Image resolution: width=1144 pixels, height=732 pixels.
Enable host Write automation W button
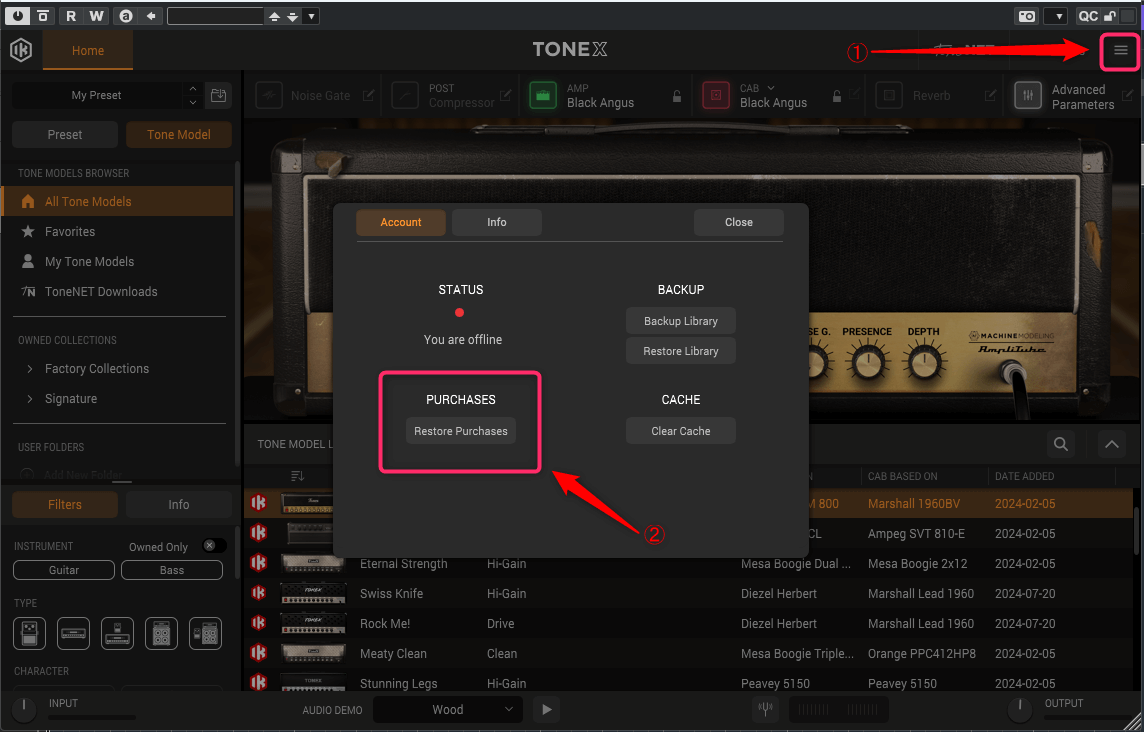(x=96, y=15)
